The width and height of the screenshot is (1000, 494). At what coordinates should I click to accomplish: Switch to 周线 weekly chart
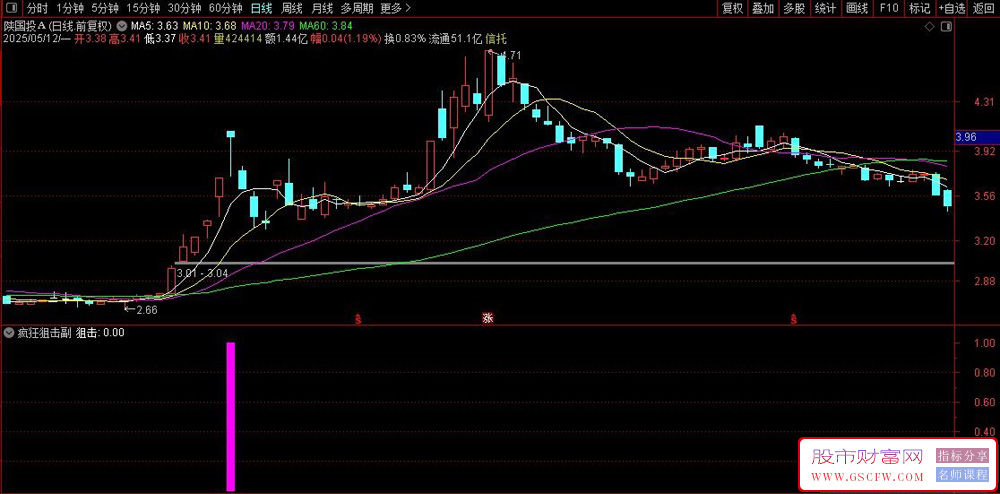pos(291,8)
